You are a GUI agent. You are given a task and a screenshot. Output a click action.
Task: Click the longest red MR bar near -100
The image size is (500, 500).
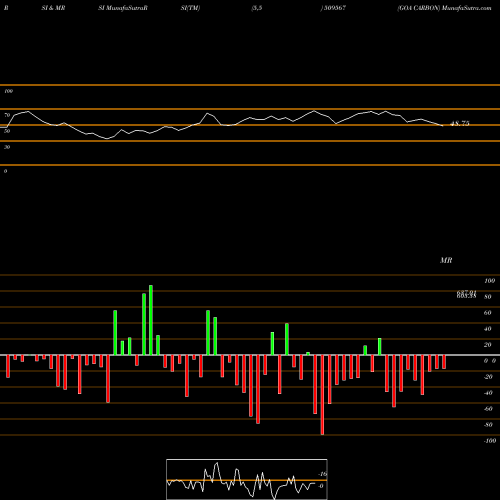coord(322,395)
